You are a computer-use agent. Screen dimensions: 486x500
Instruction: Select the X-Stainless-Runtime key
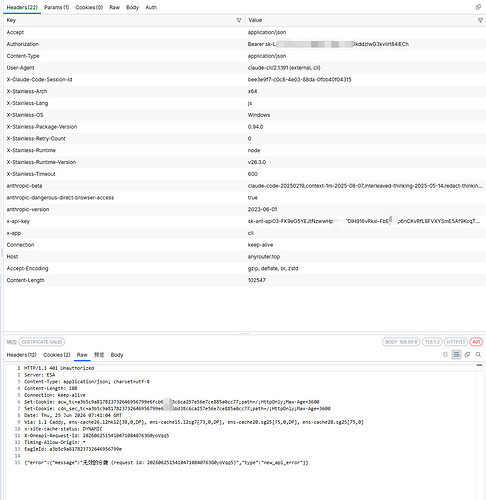[x=31, y=150]
